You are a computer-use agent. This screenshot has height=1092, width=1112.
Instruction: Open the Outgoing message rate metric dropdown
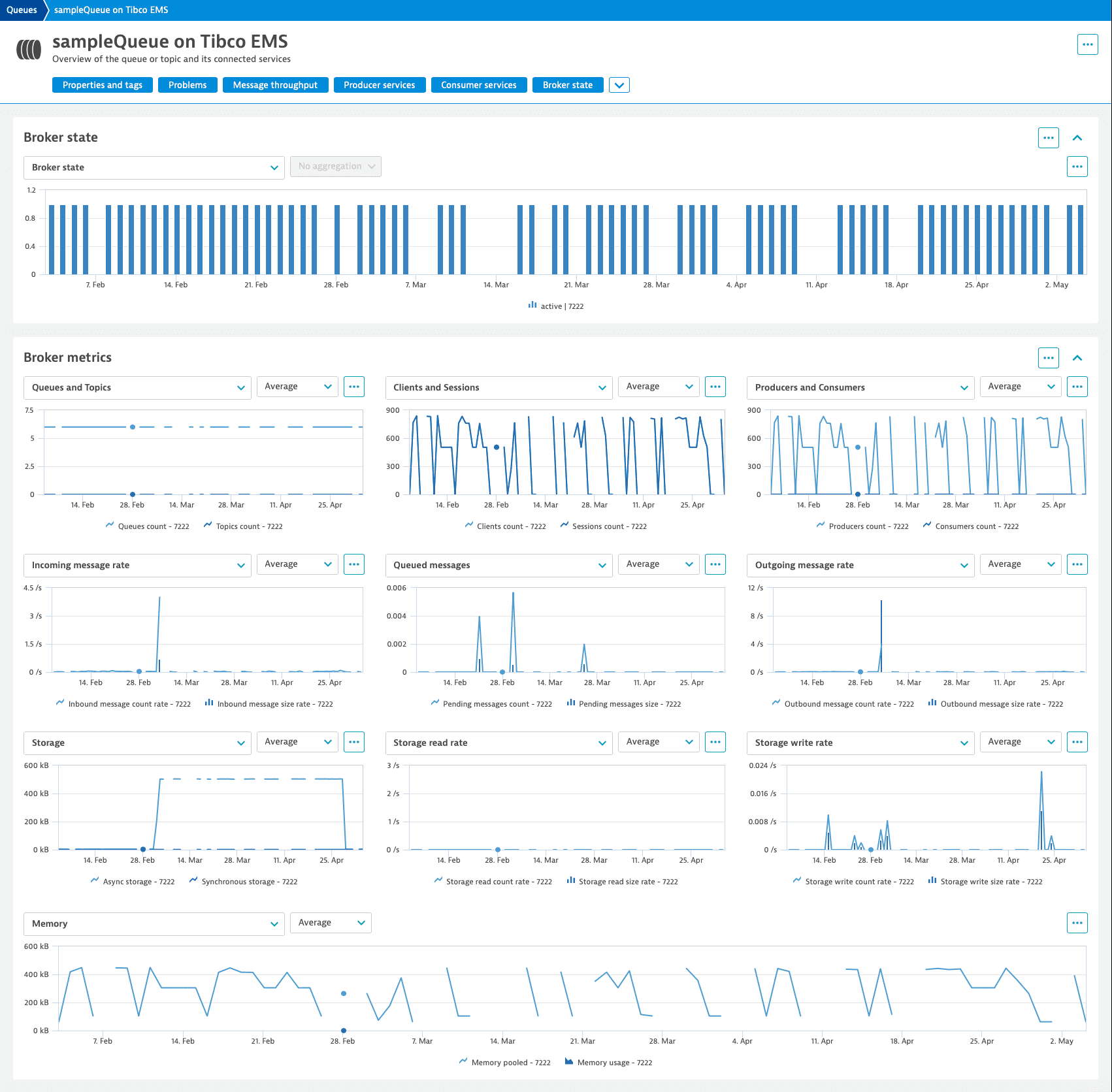pyautogui.click(x=860, y=565)
